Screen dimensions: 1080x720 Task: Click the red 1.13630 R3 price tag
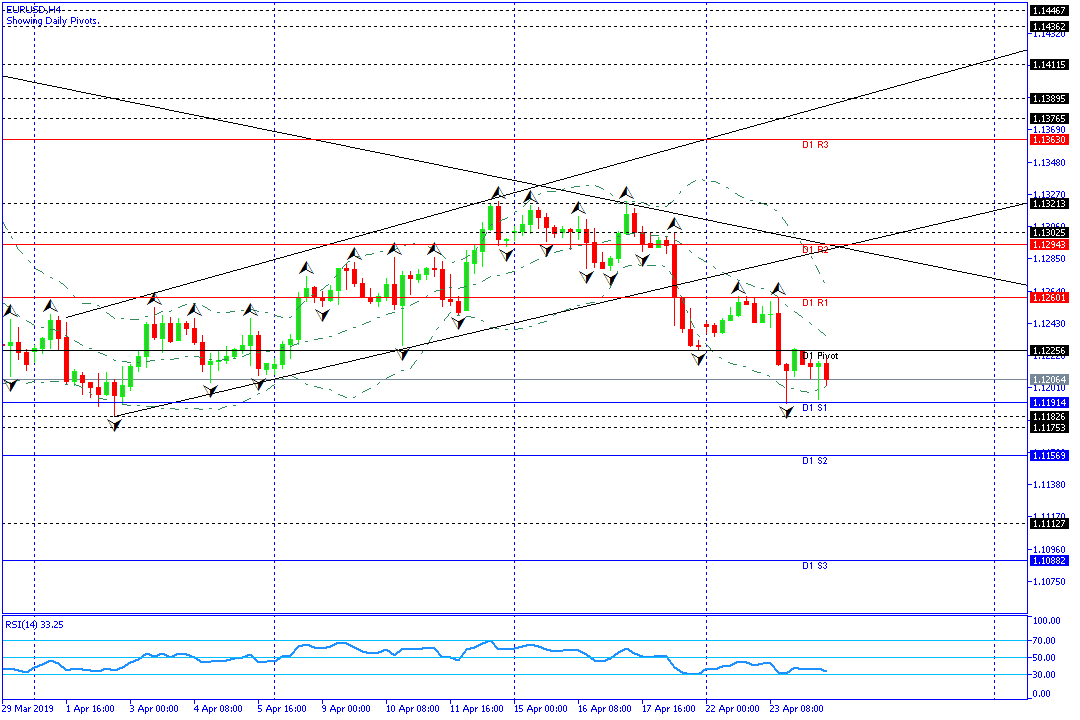pyautogui.click(x=1048, y=139)
